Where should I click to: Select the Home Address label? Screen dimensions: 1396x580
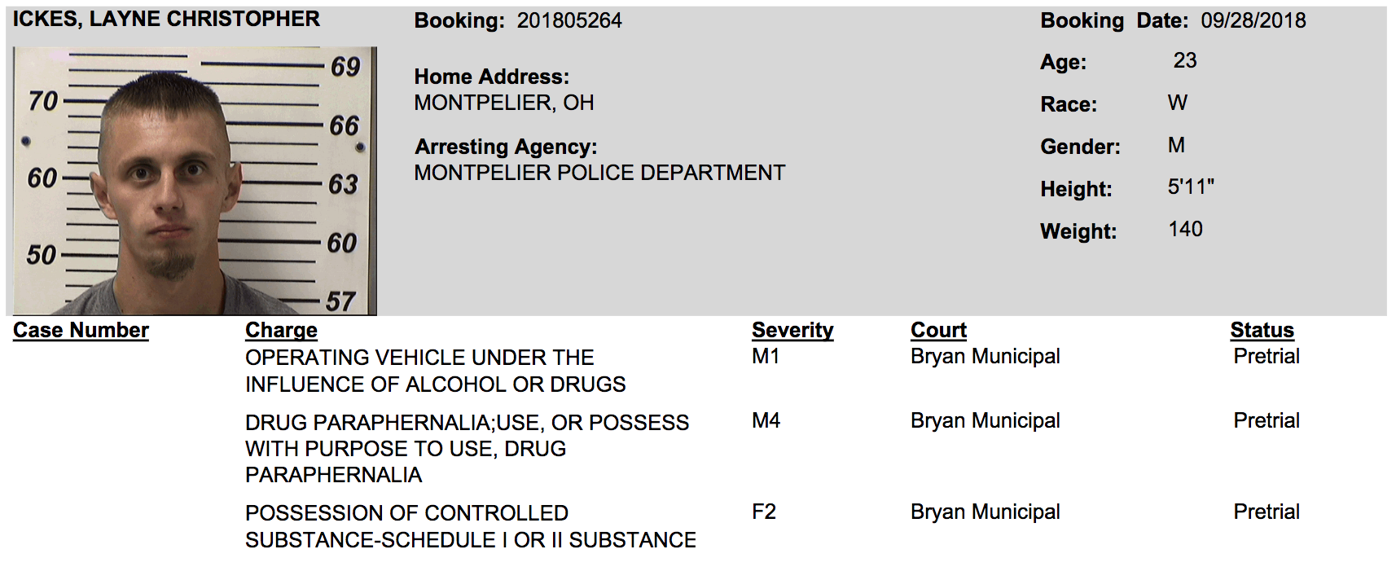pyautogui.click(x=491, y=77)
